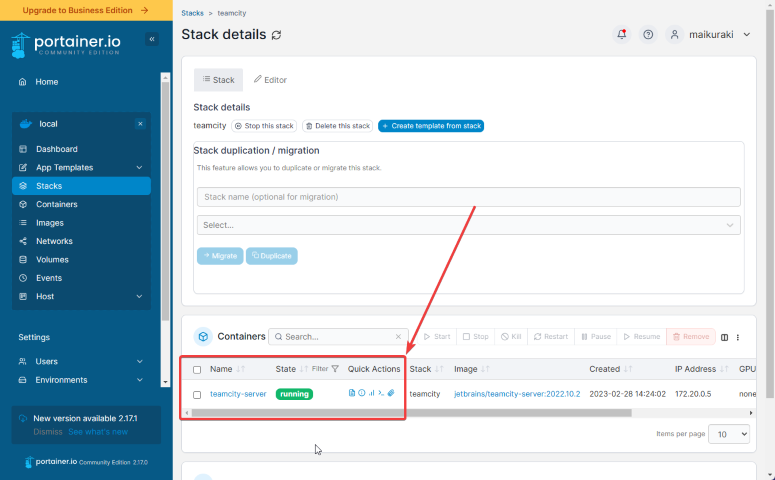Open stats quick action for teamcity-server

[x=371, y=393]
